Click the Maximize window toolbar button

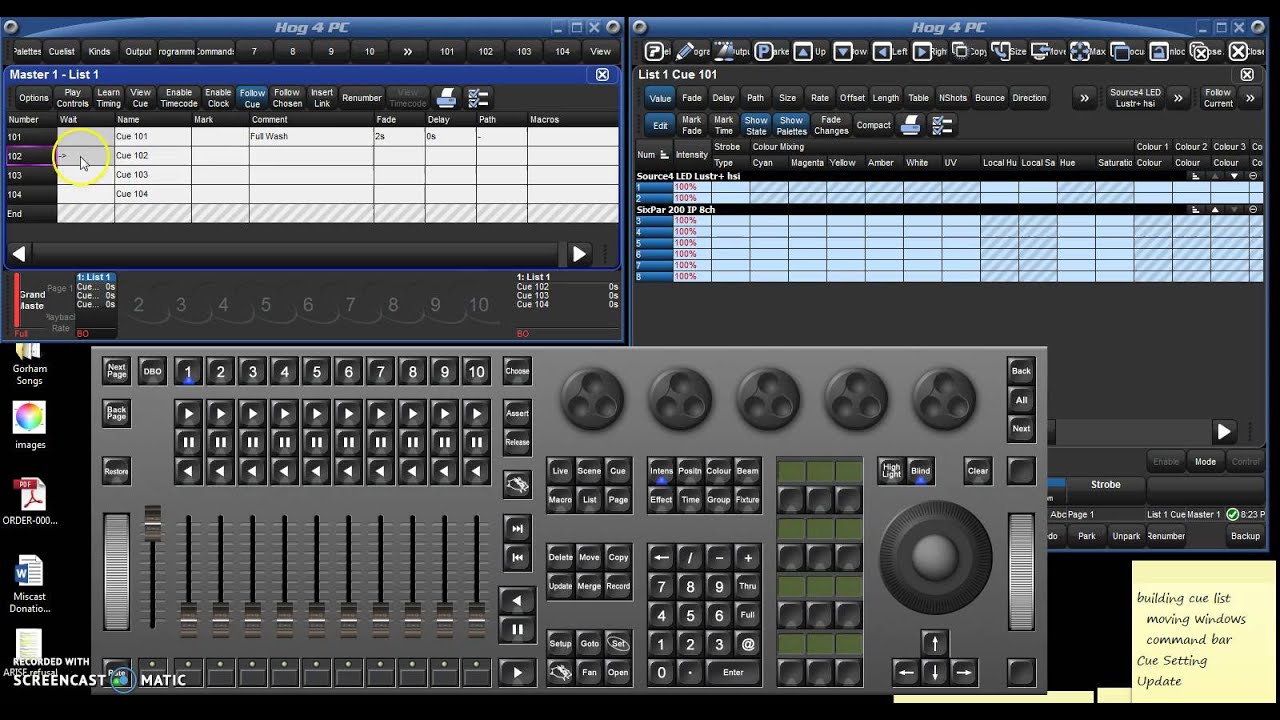point(1088,52)
